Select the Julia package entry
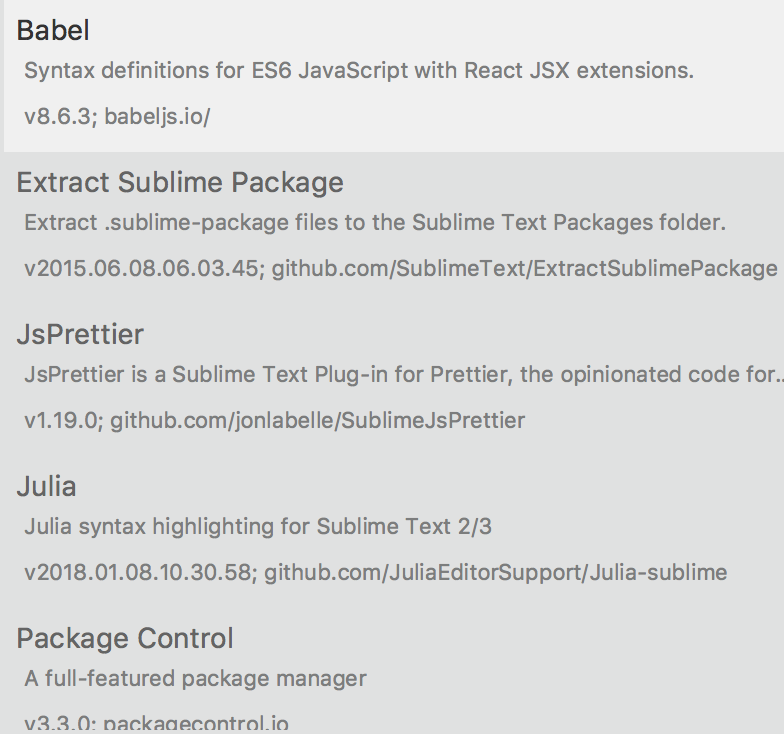This screenshot has width=784, height=734. 47,487
